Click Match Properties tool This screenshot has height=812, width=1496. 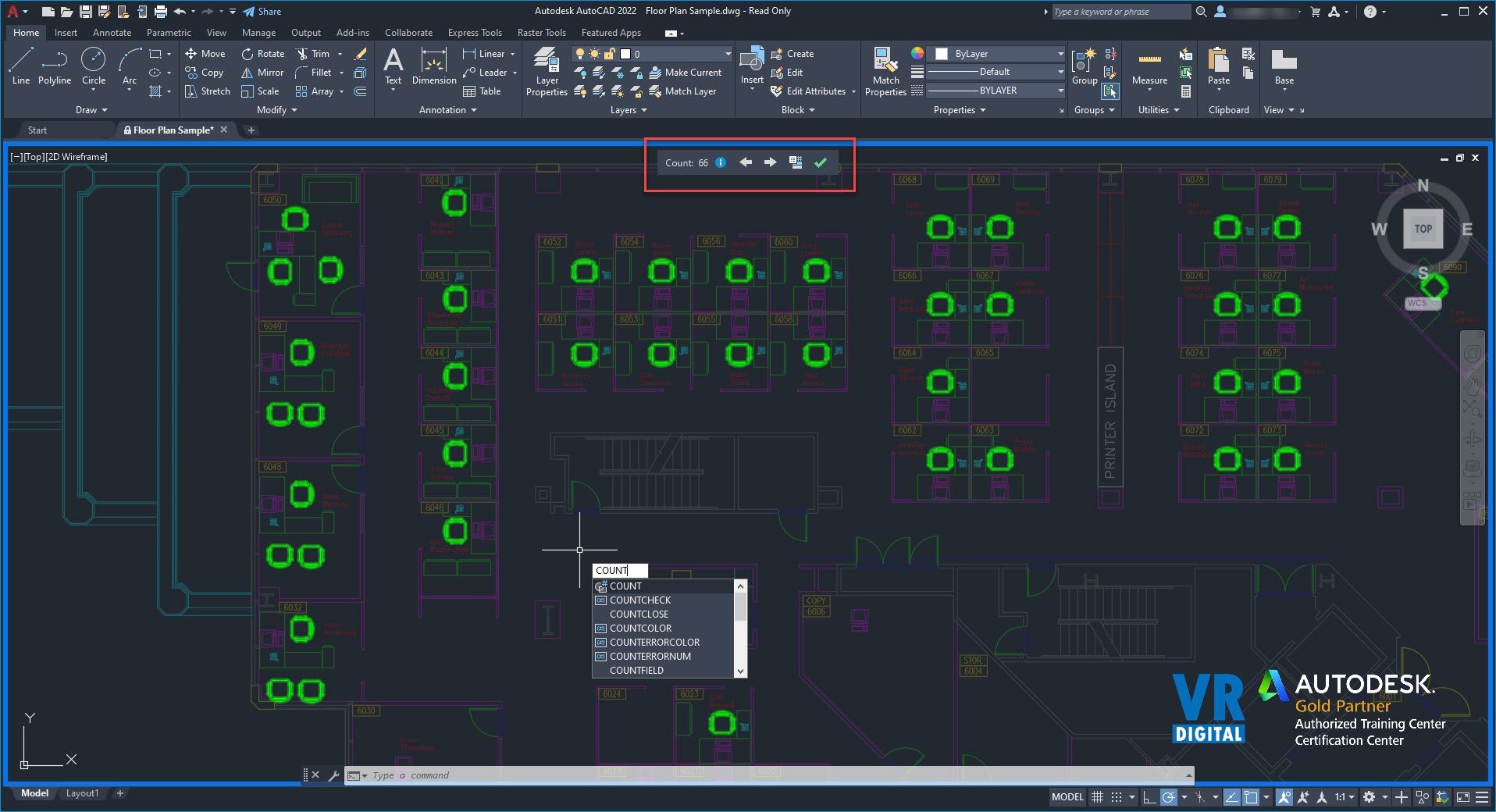885,71
